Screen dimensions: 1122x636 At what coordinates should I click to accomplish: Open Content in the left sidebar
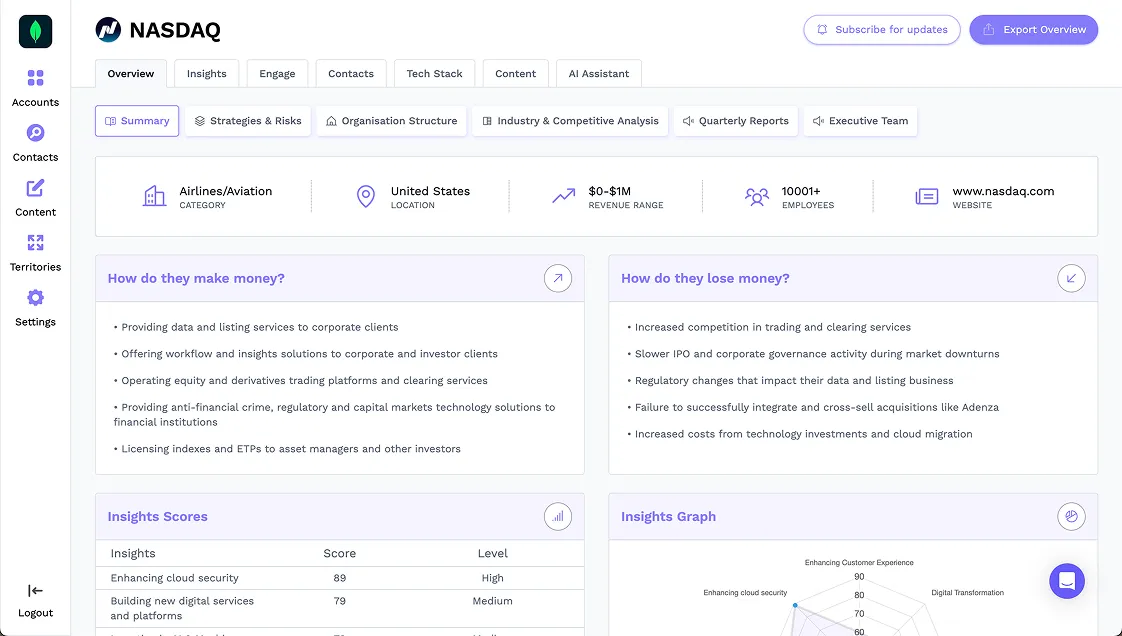(x=35, y=198)
